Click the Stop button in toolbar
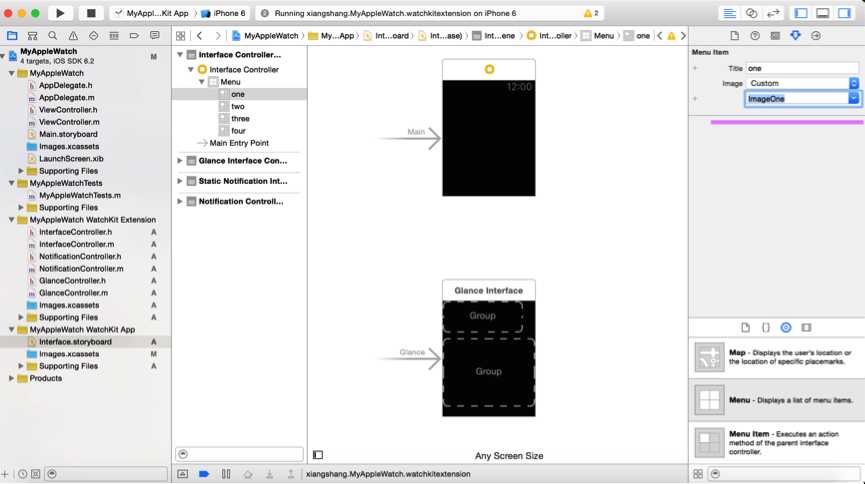Viewport: 865px width, 484px height. [91, 13]
